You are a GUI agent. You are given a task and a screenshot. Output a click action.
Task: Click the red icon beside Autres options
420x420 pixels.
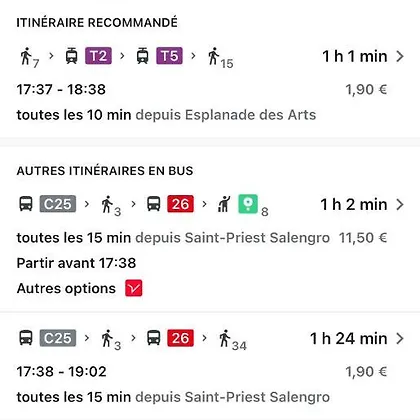(x=134, y=288)
